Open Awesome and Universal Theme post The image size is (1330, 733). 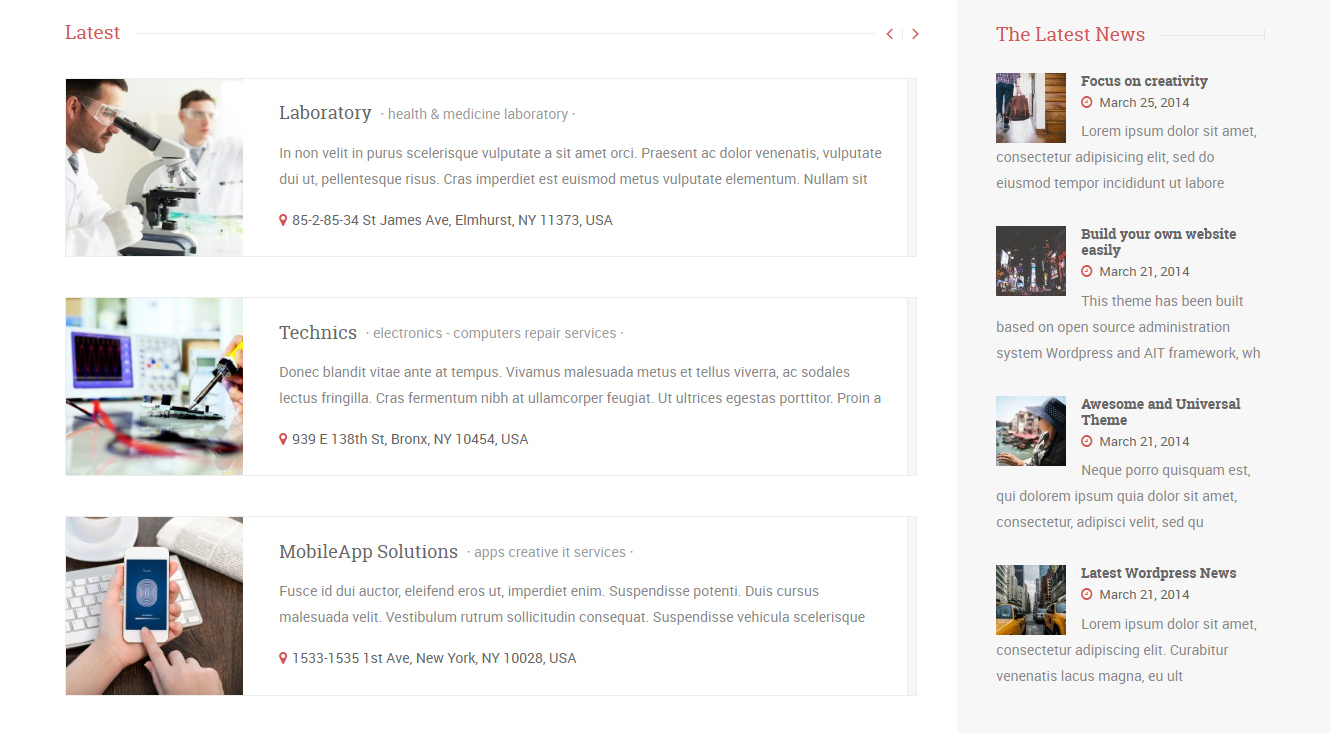pyautogui.click(x=1160, y=412)
